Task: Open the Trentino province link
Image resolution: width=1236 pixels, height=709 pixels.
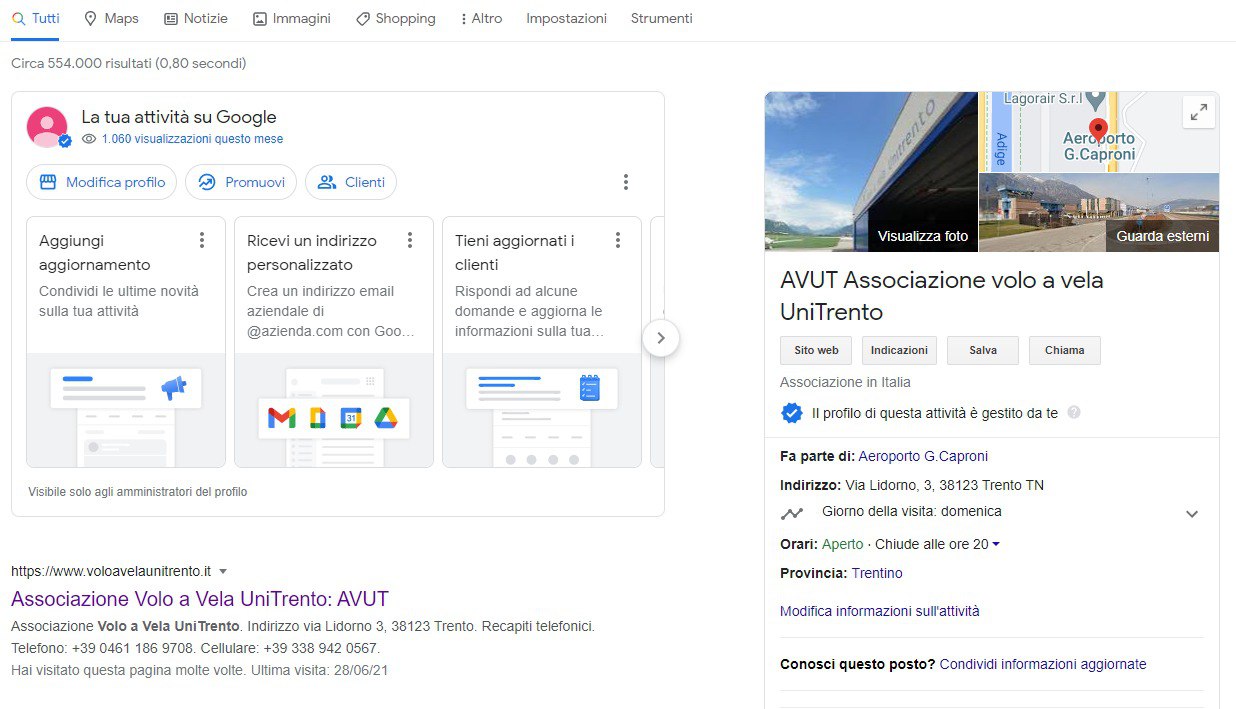Action: pos(877,573)
